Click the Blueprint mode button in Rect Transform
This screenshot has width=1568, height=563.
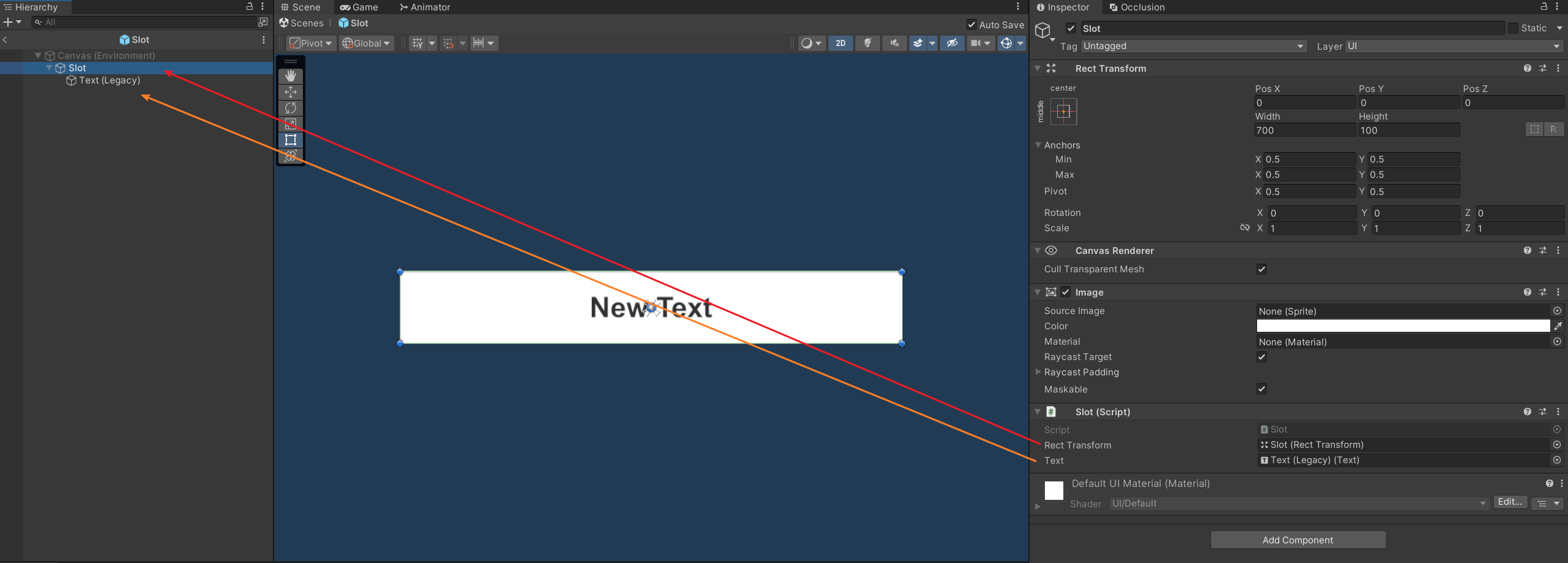coord(1534,129)
